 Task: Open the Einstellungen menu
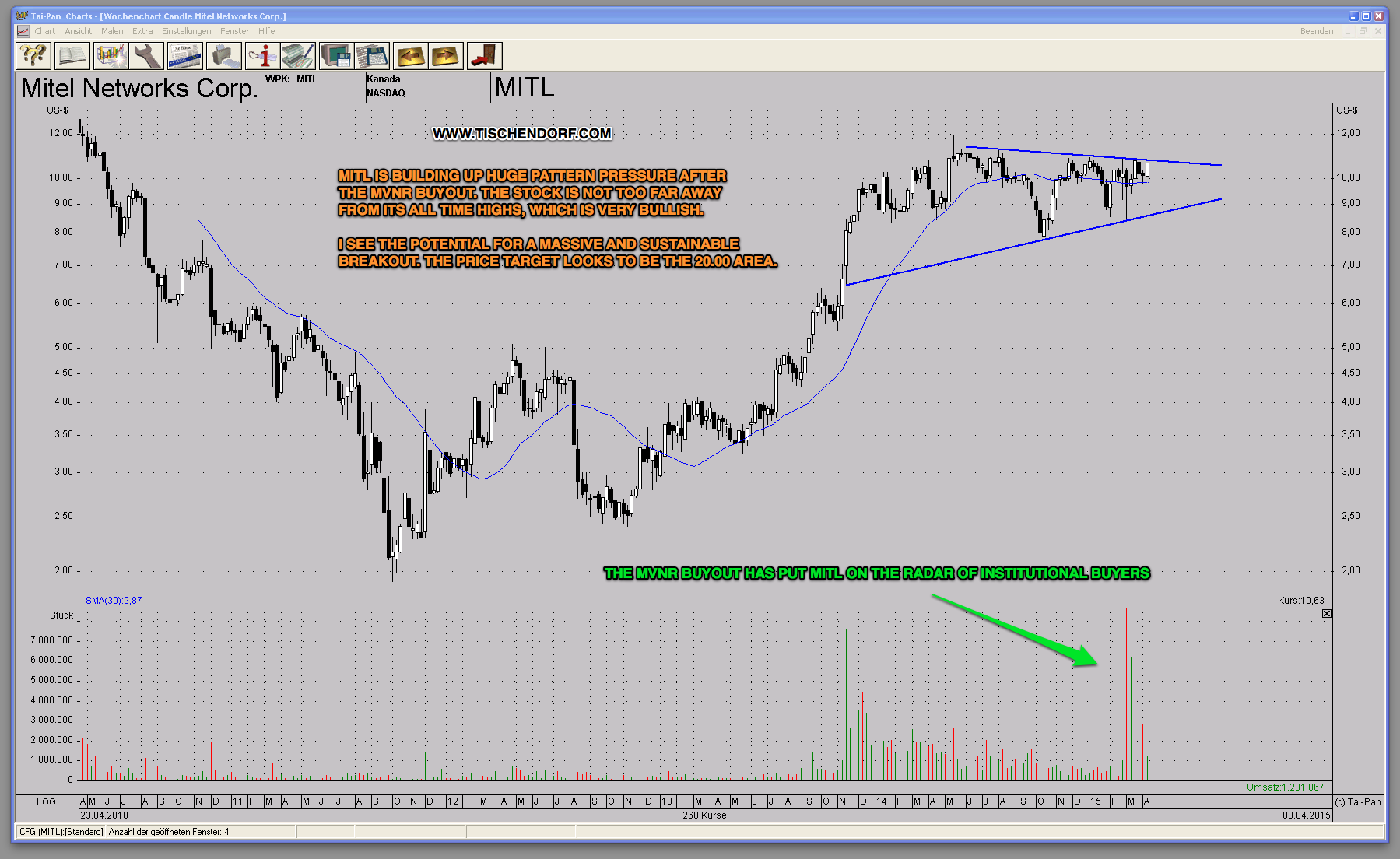(x=186, y=31)
